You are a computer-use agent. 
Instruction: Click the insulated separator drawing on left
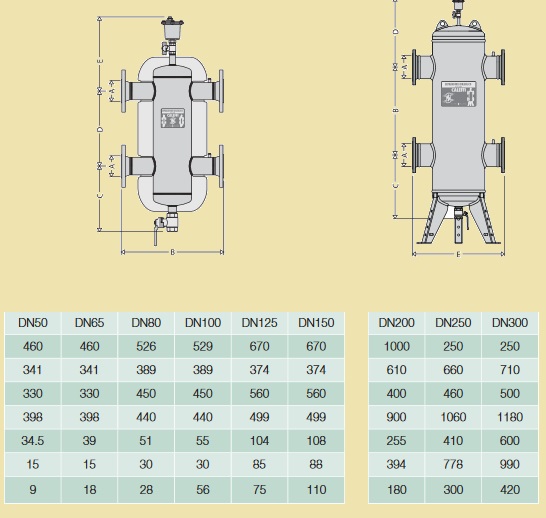(172, 132)
